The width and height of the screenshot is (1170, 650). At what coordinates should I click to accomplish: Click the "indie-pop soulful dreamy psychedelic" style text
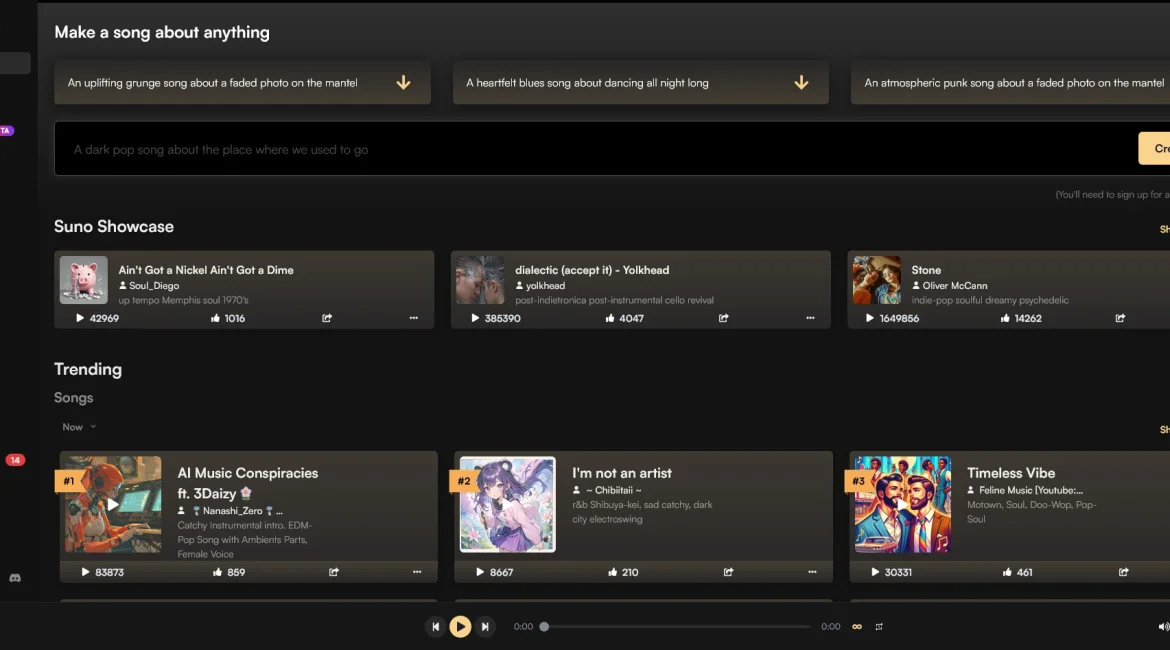tap(990, 300)
